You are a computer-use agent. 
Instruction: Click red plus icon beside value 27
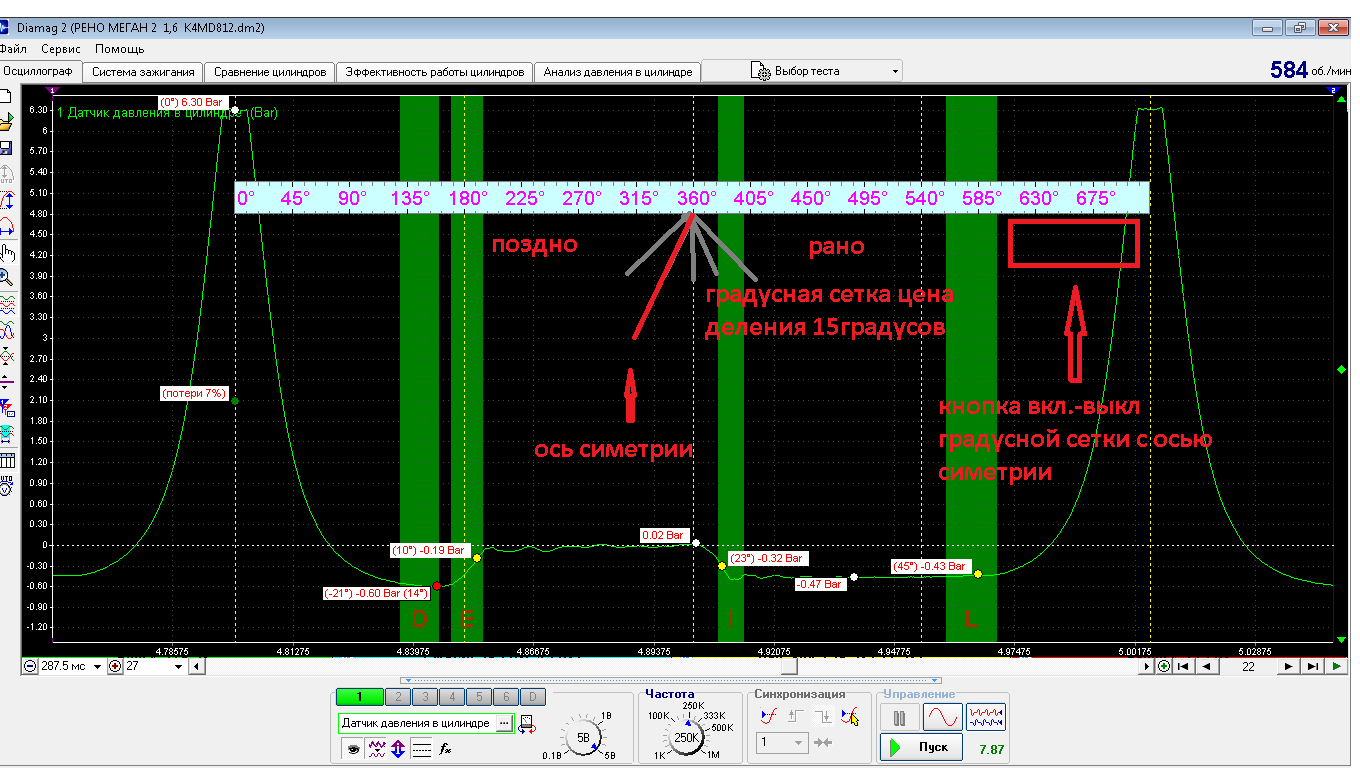coord(115,666)
